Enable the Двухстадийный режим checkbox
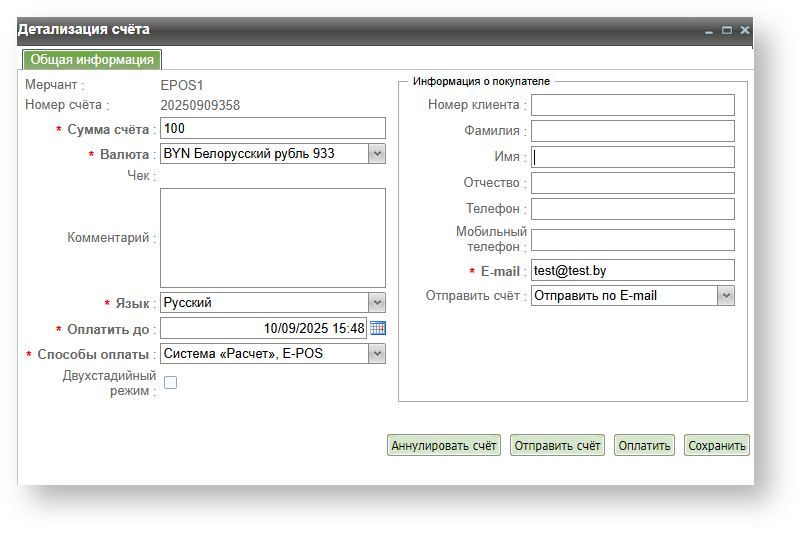802x533 pixels. pos(170,382)
